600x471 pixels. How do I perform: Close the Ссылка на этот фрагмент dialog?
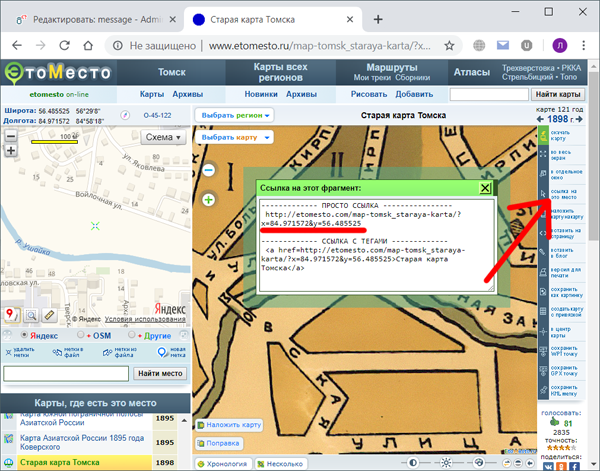[x=485, y=188]
